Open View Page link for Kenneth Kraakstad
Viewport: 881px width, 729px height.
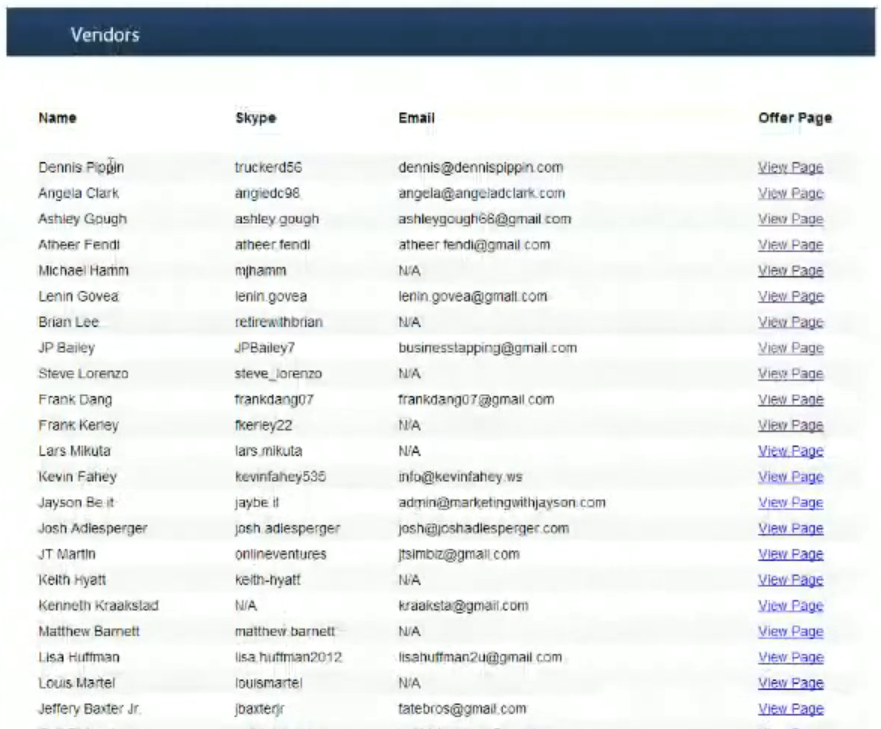(791, 606)
